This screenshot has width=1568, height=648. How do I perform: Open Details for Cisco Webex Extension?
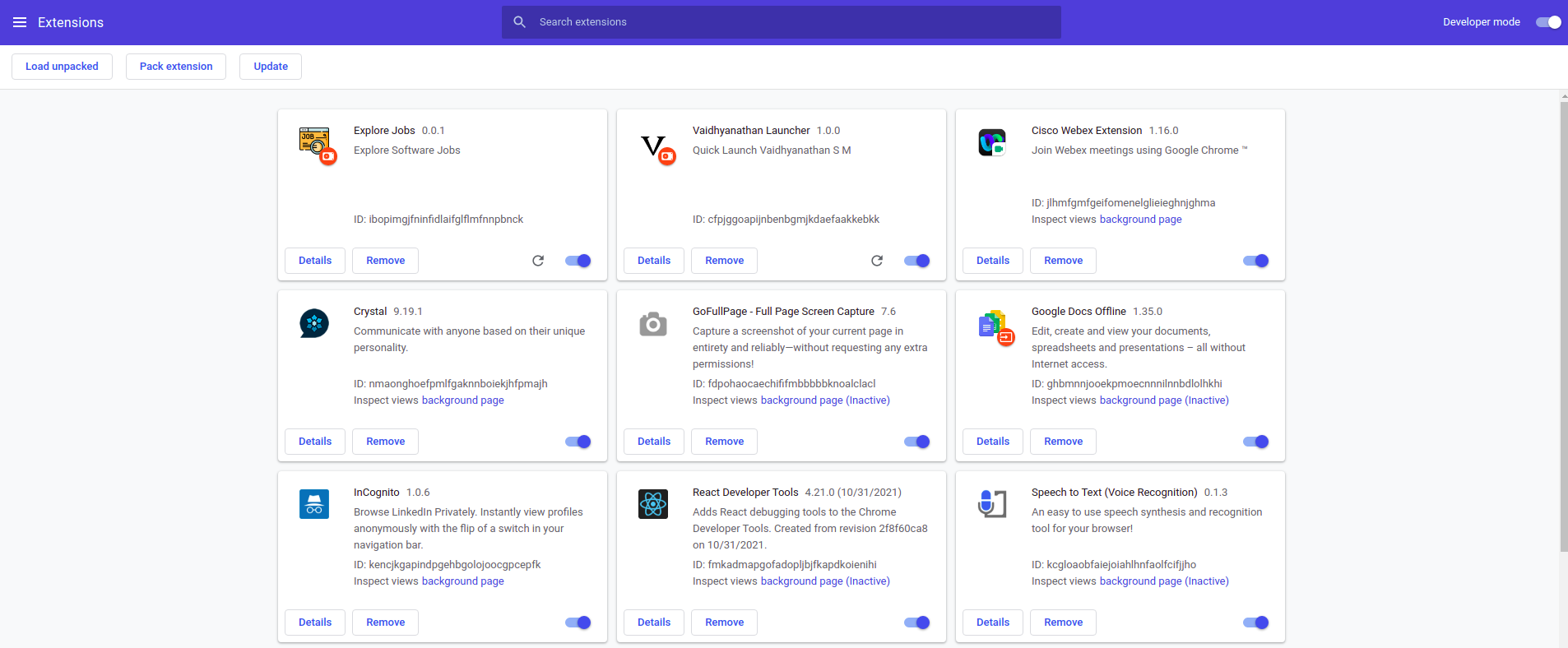993,261
